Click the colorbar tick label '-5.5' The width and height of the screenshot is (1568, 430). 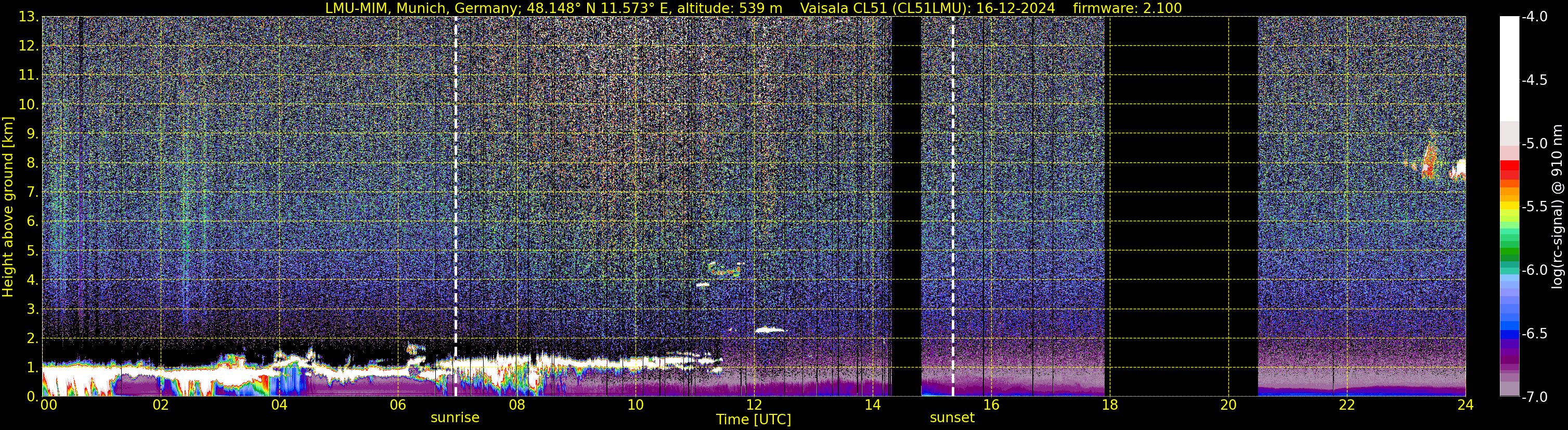point(1534,207)
